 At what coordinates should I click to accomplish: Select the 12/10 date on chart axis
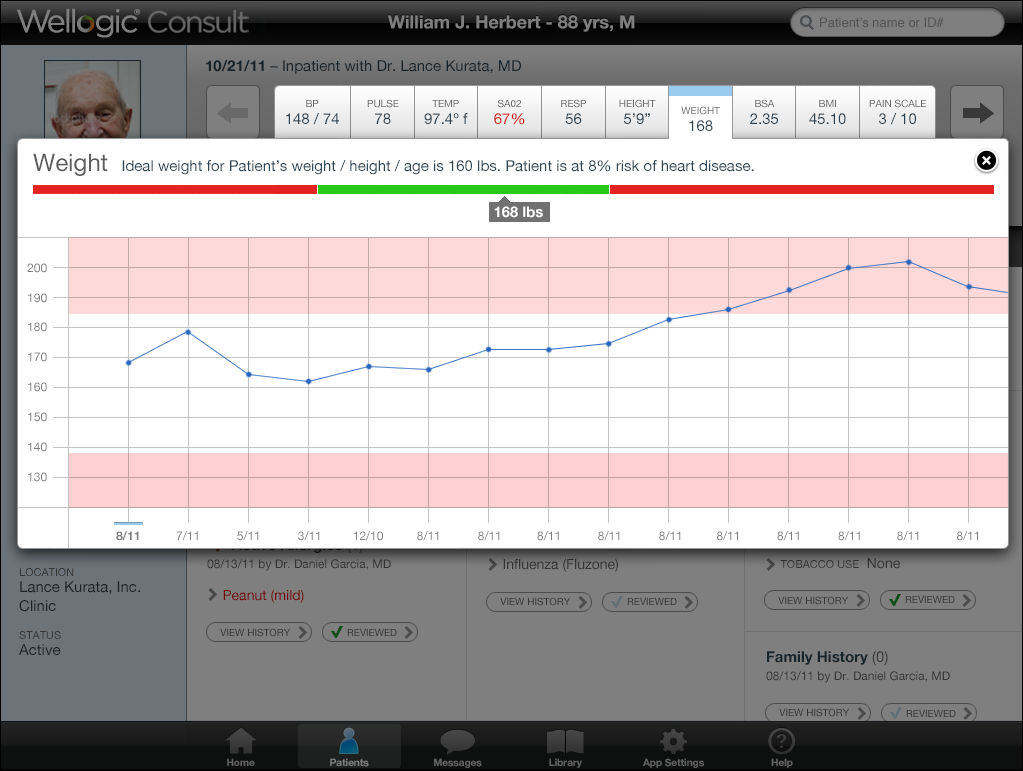tap(368, 536)
